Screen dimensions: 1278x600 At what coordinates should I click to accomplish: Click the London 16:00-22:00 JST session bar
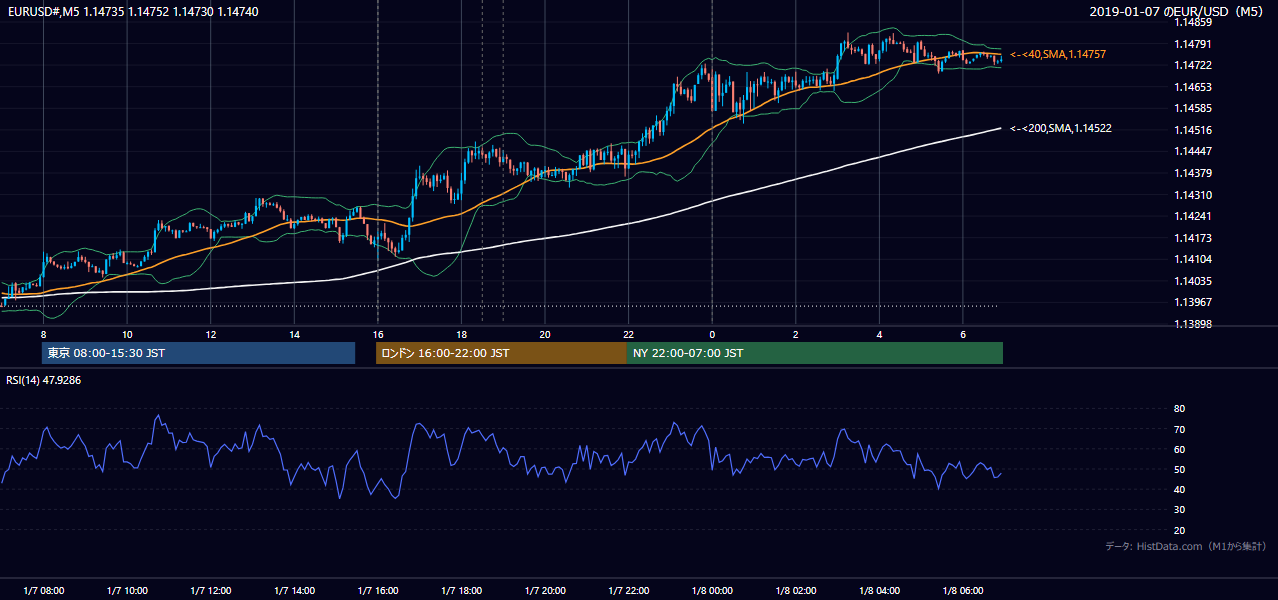501,353
